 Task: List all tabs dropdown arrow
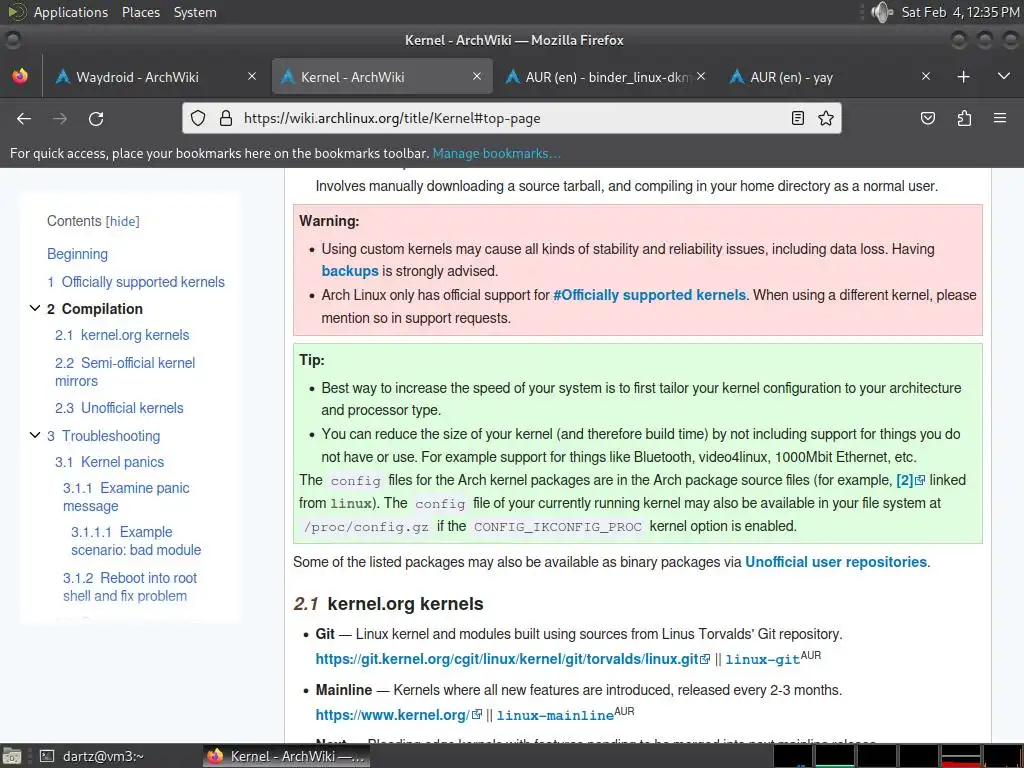coord(1004,76)
